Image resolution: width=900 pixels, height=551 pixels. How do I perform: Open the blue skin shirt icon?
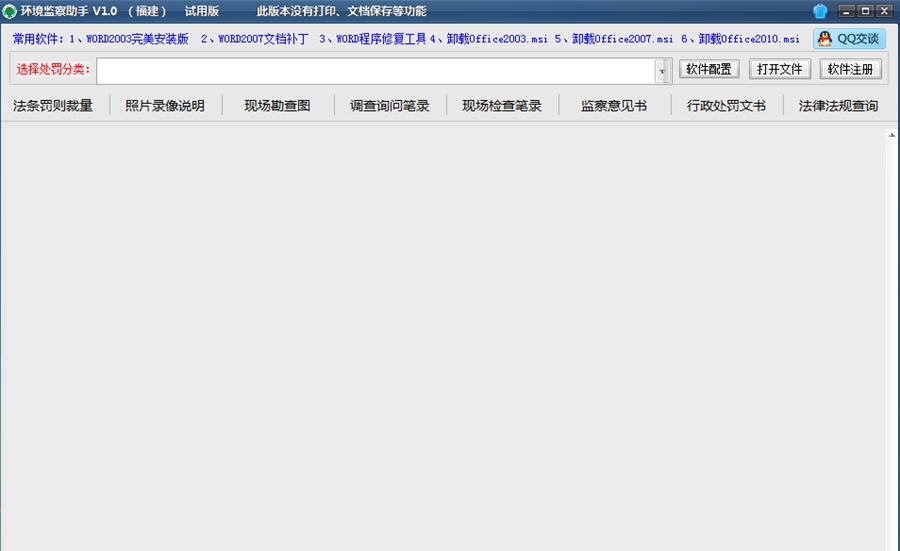pyautogui.click(x=820, y=11)
